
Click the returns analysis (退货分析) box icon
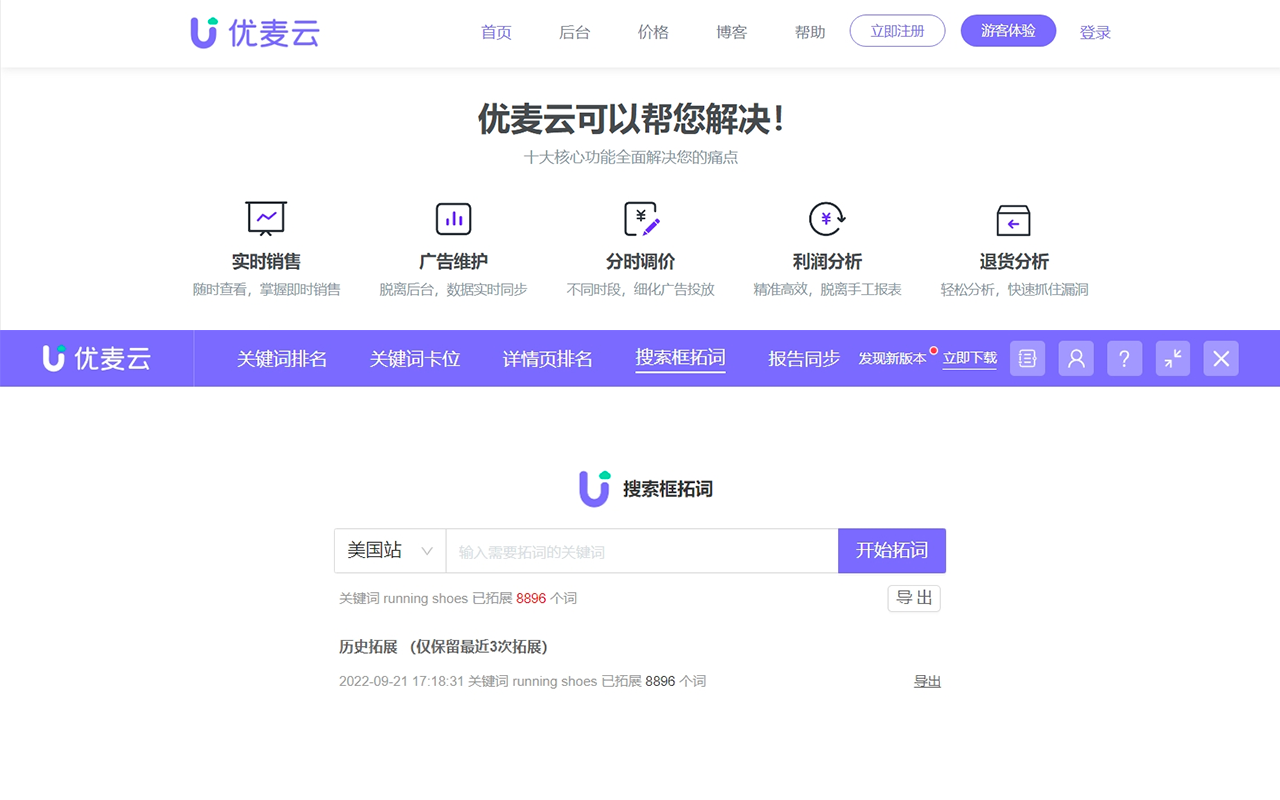(x=1013, y=218)
